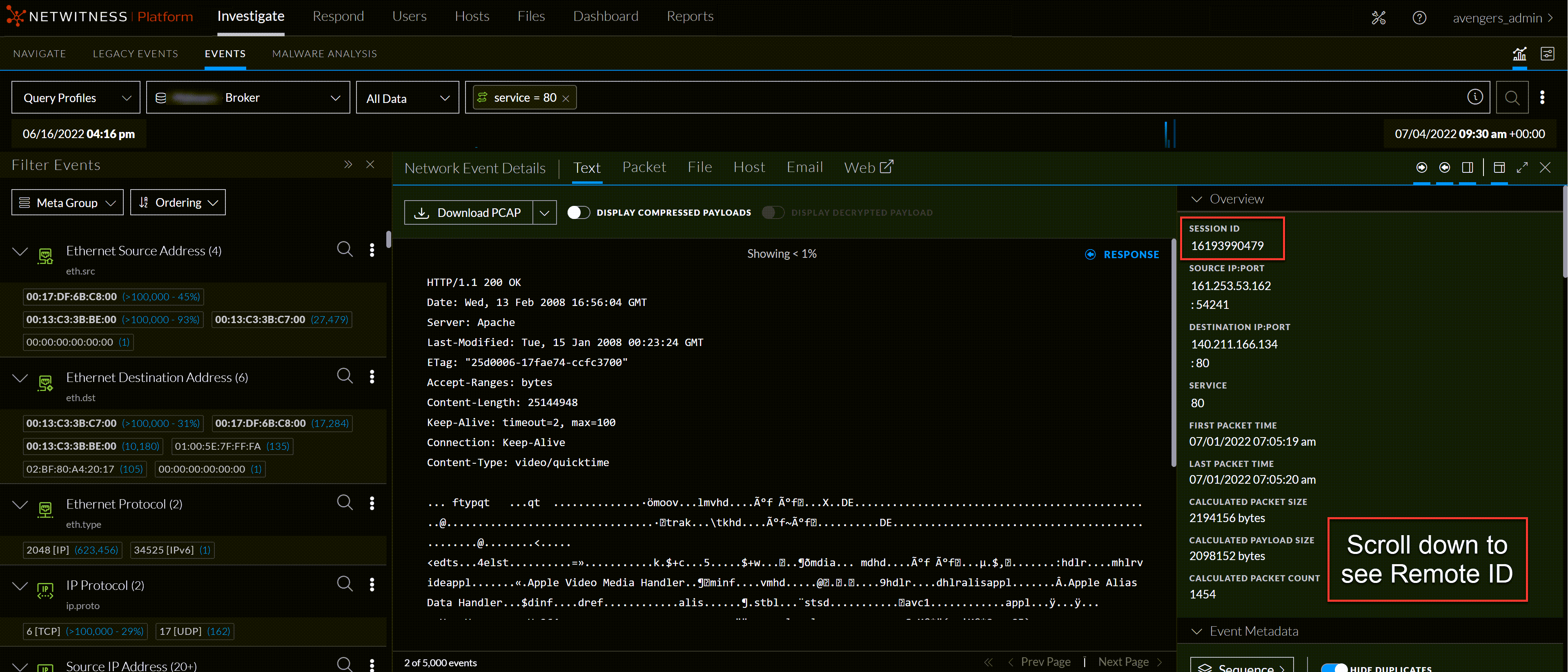
Task: Open the Meta Group dropdown
Action: [x=67, y=203]
